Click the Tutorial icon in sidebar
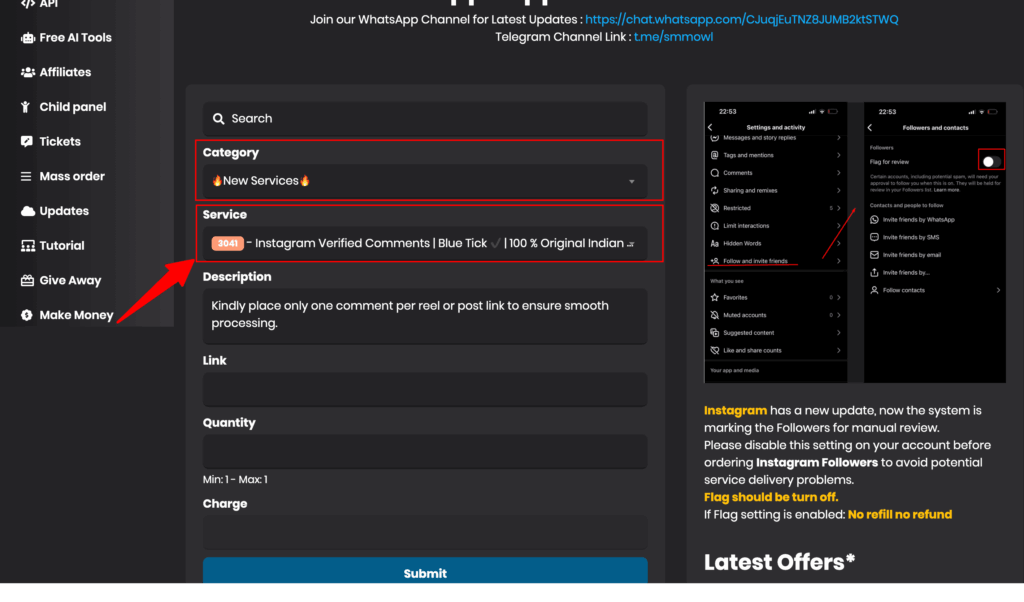 coord(27,246)
